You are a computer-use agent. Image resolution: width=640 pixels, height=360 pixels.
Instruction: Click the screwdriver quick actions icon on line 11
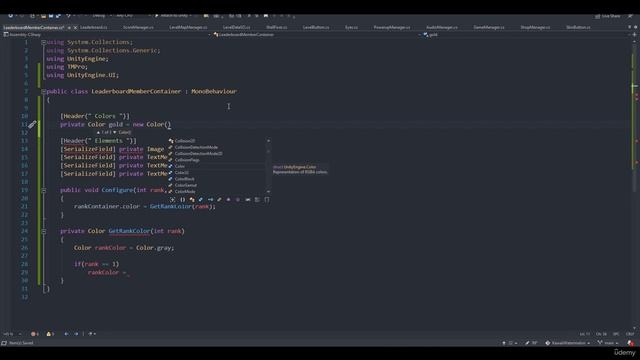(x=32, y=124)
